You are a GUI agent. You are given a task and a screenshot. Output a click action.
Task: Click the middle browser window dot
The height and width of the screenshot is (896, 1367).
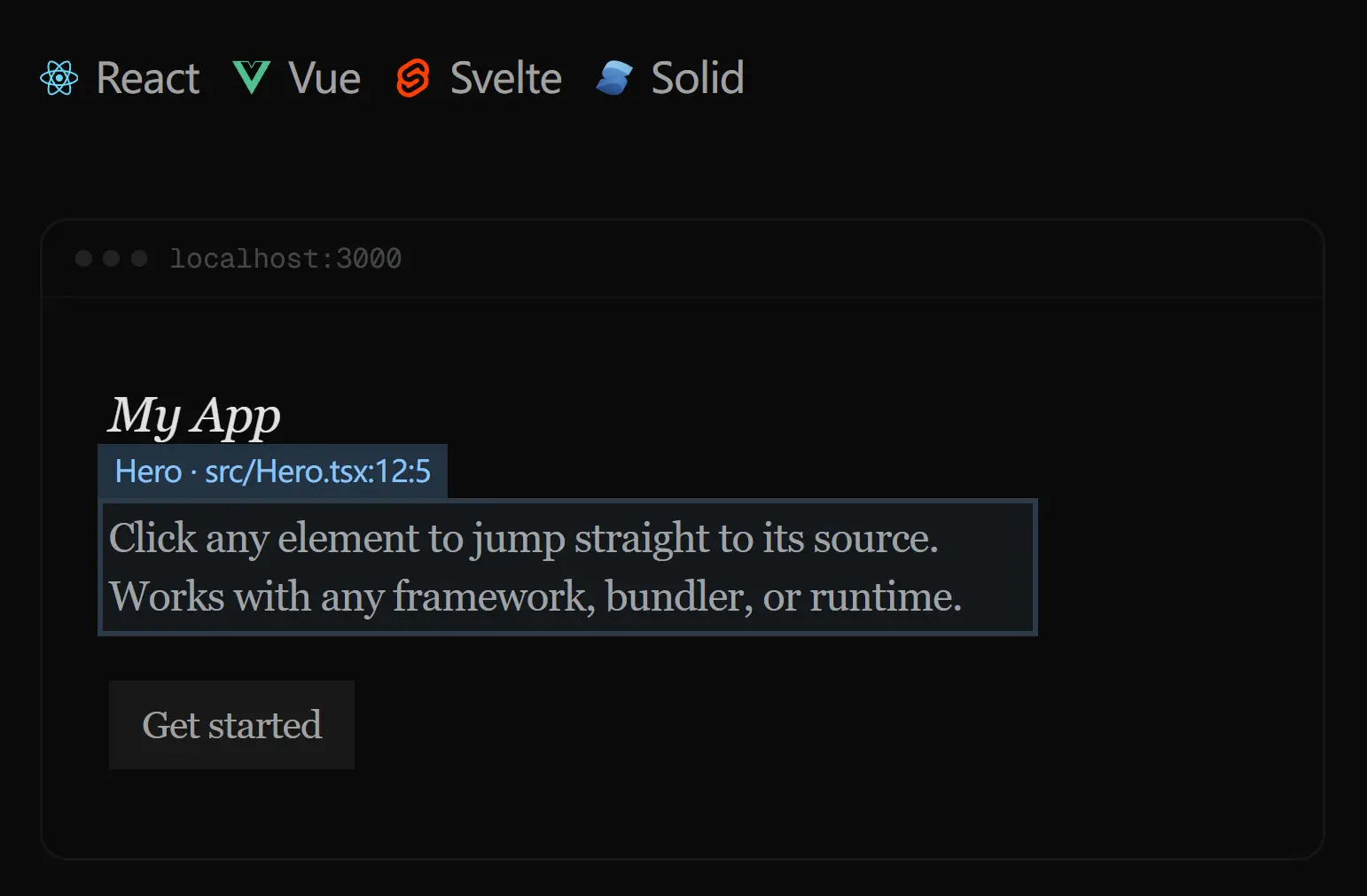coord(110,258)
